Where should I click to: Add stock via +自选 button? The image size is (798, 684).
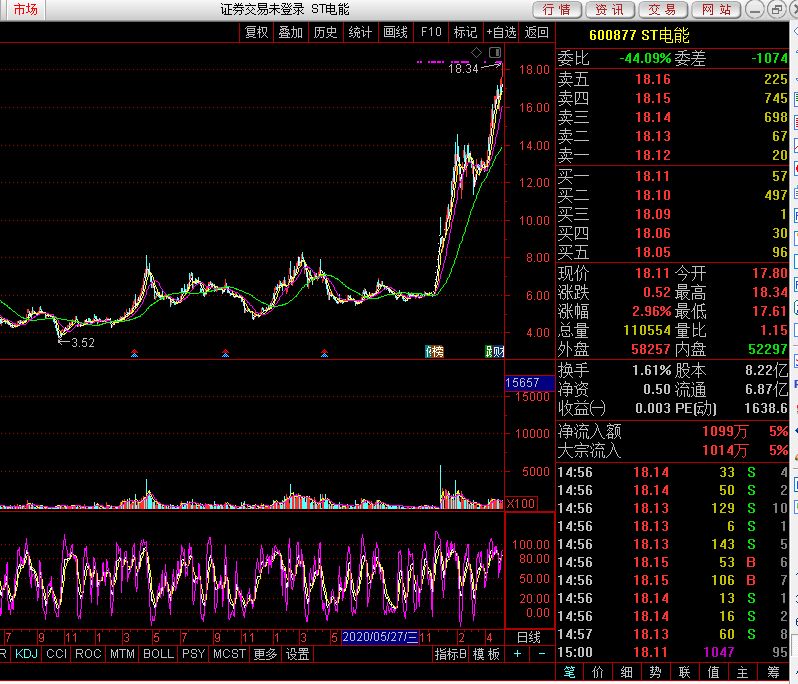(x=501, y=32)
